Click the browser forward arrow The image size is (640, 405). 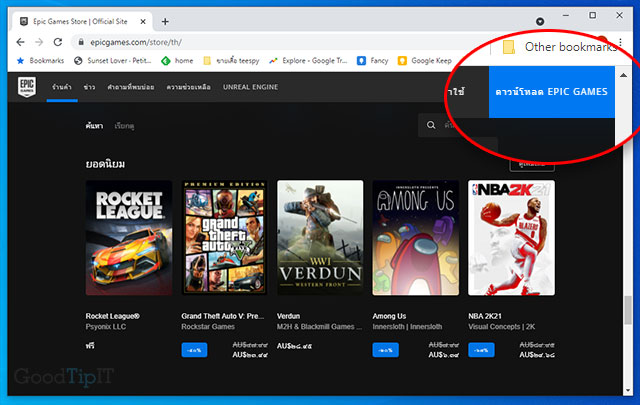point(39,42)
